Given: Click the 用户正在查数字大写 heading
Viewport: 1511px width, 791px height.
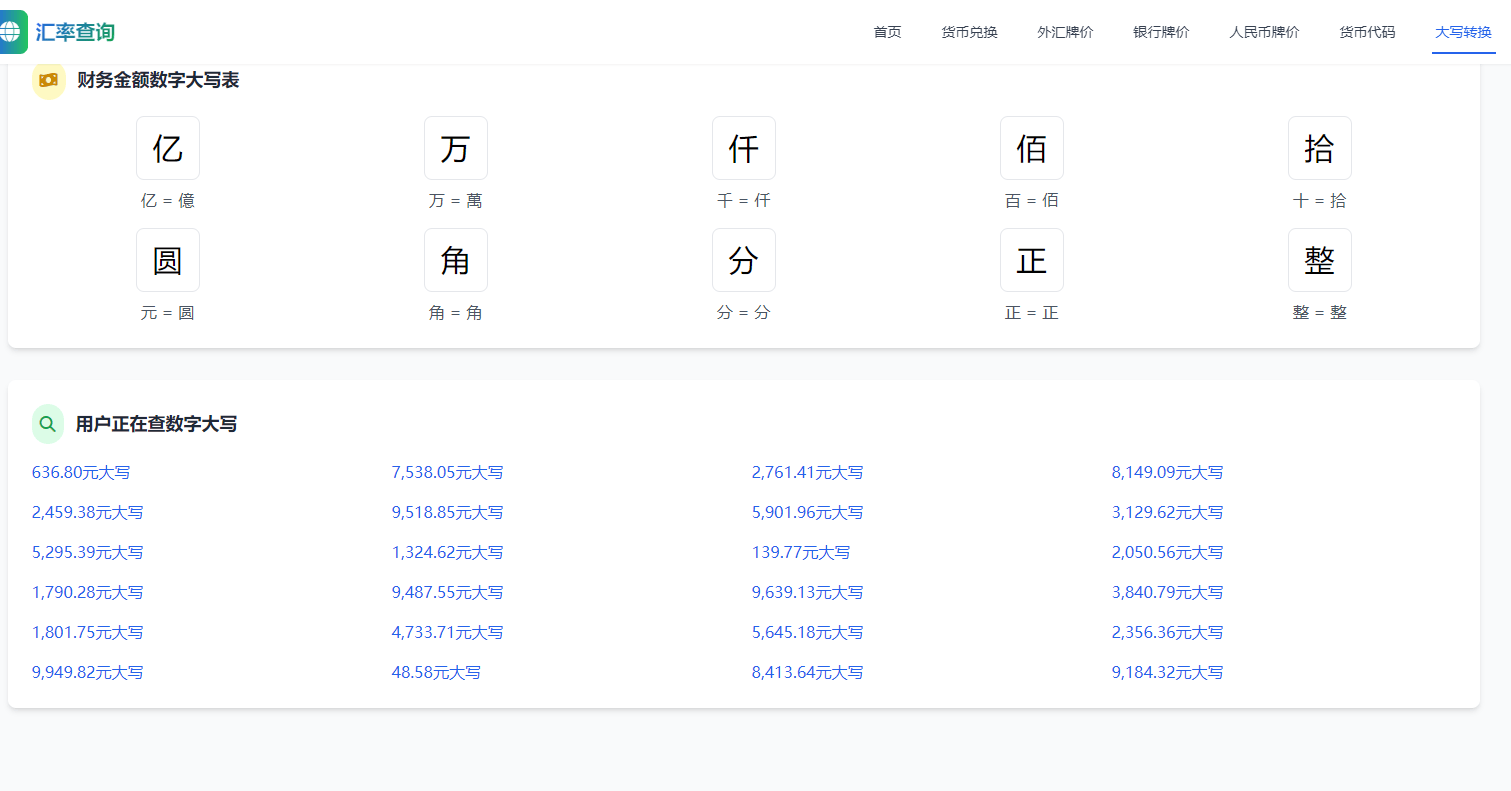Looking at the screenshot, I should [x=156, y=424].
